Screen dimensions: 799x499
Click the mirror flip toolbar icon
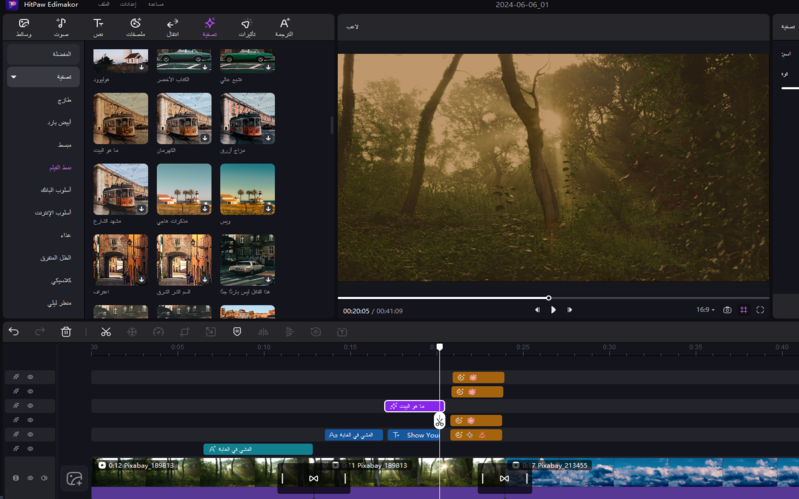coord(263,332)
